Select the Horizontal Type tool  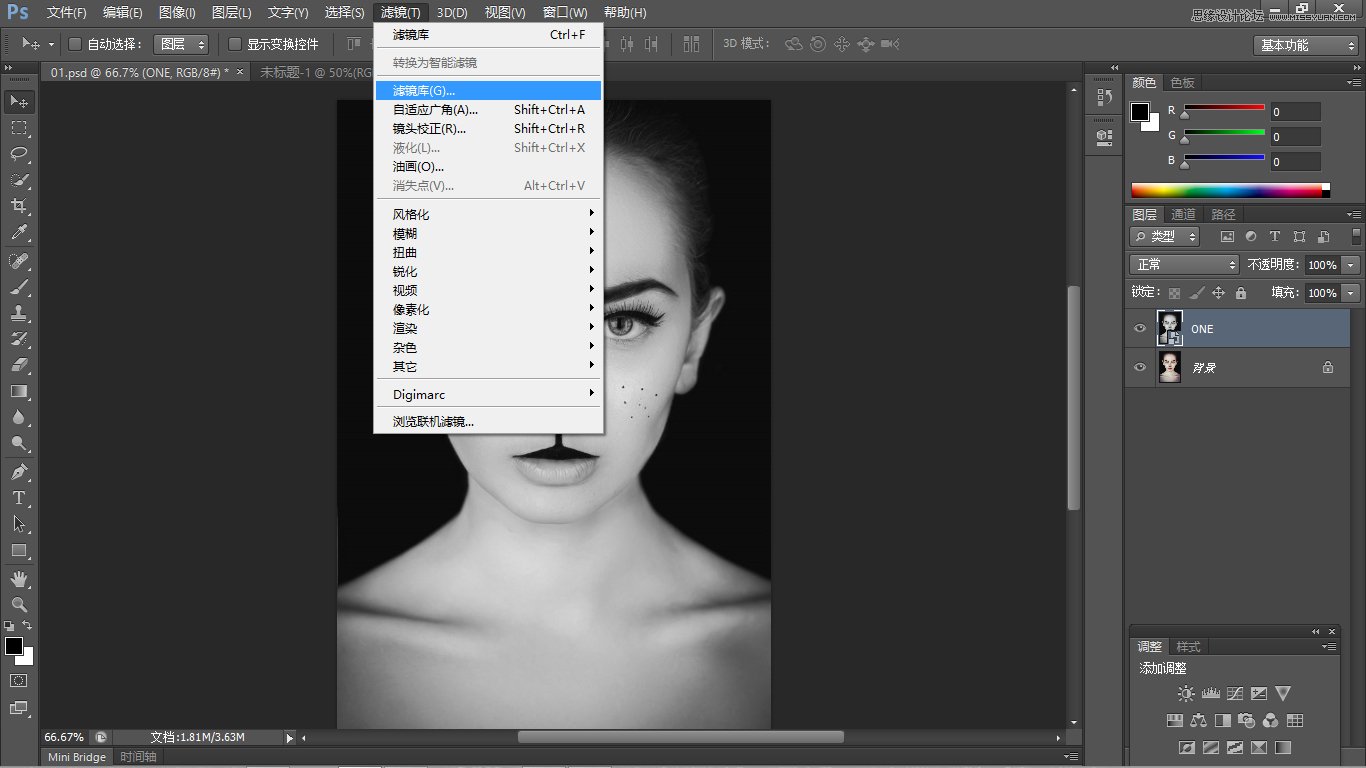[19, 498]
